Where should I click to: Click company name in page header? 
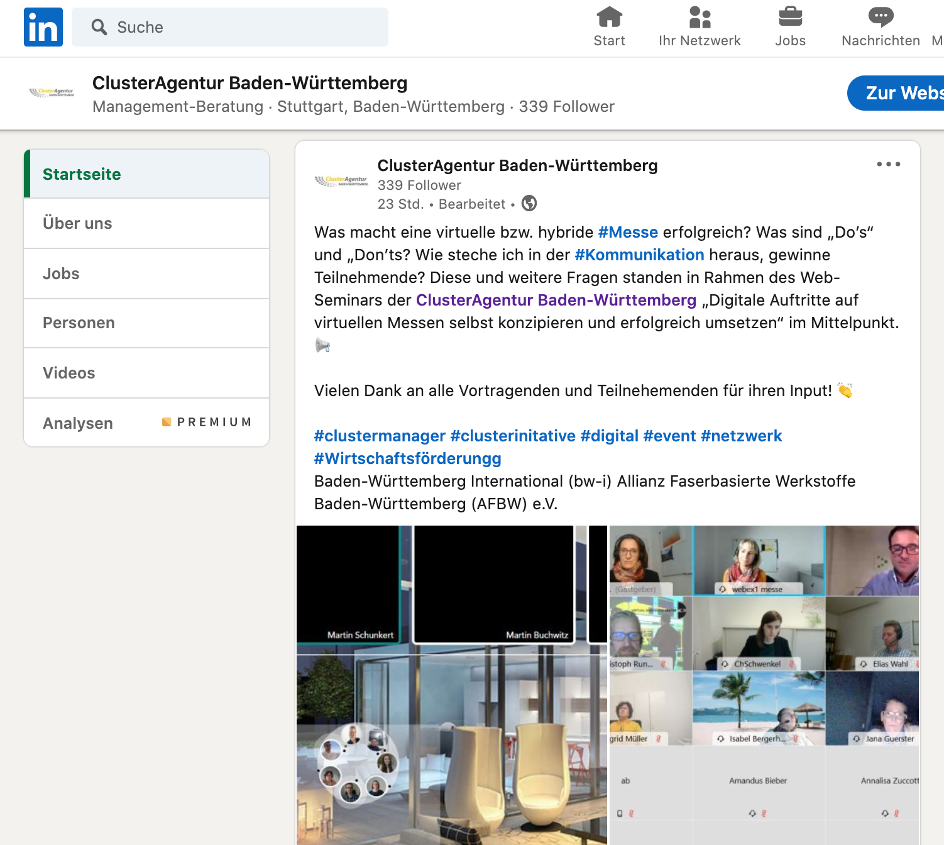tap(250, 83)
